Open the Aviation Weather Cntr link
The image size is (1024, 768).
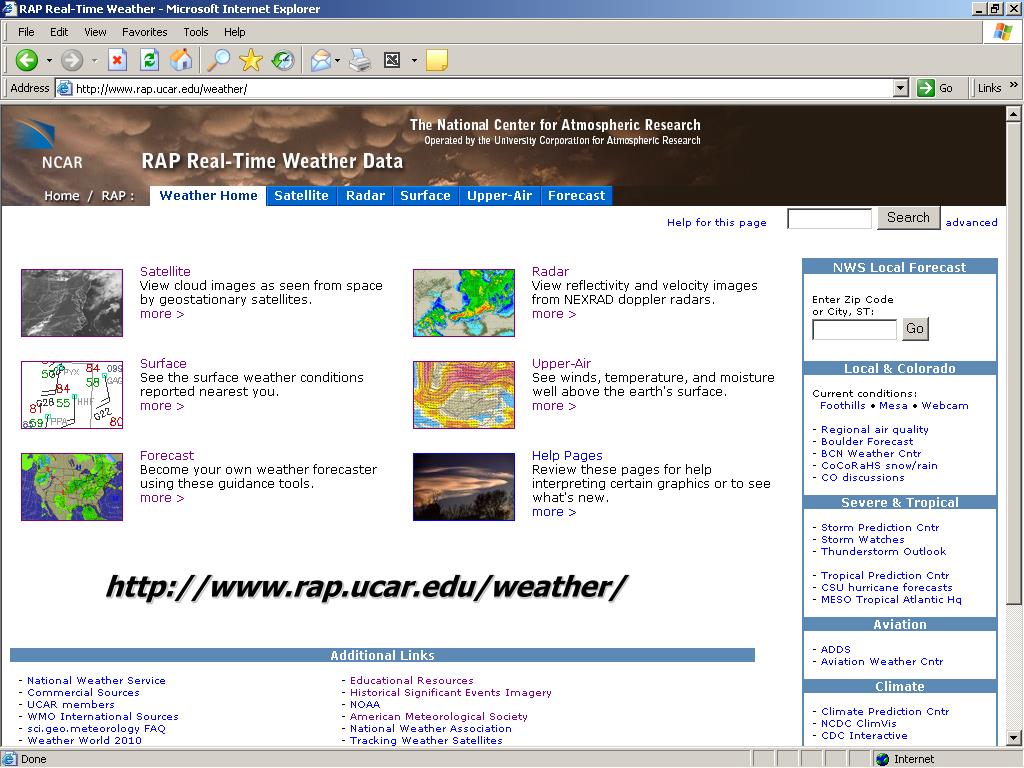click(882, 662)
